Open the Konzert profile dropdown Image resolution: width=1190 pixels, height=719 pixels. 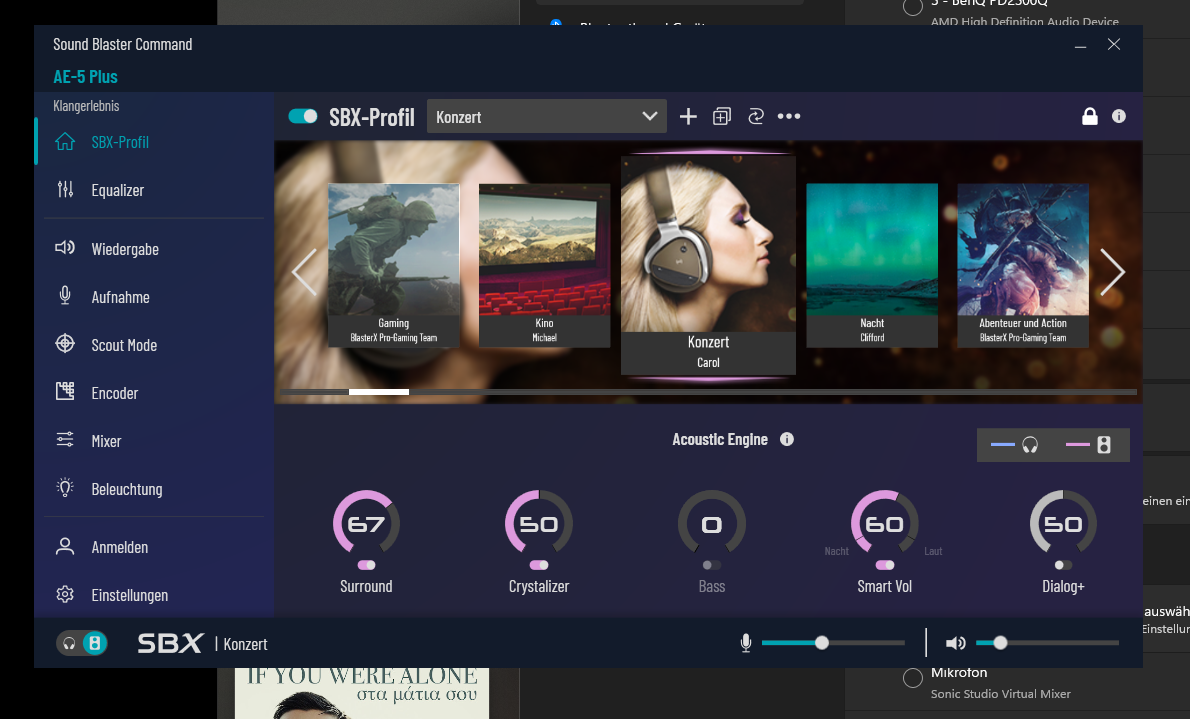[546, 116]
